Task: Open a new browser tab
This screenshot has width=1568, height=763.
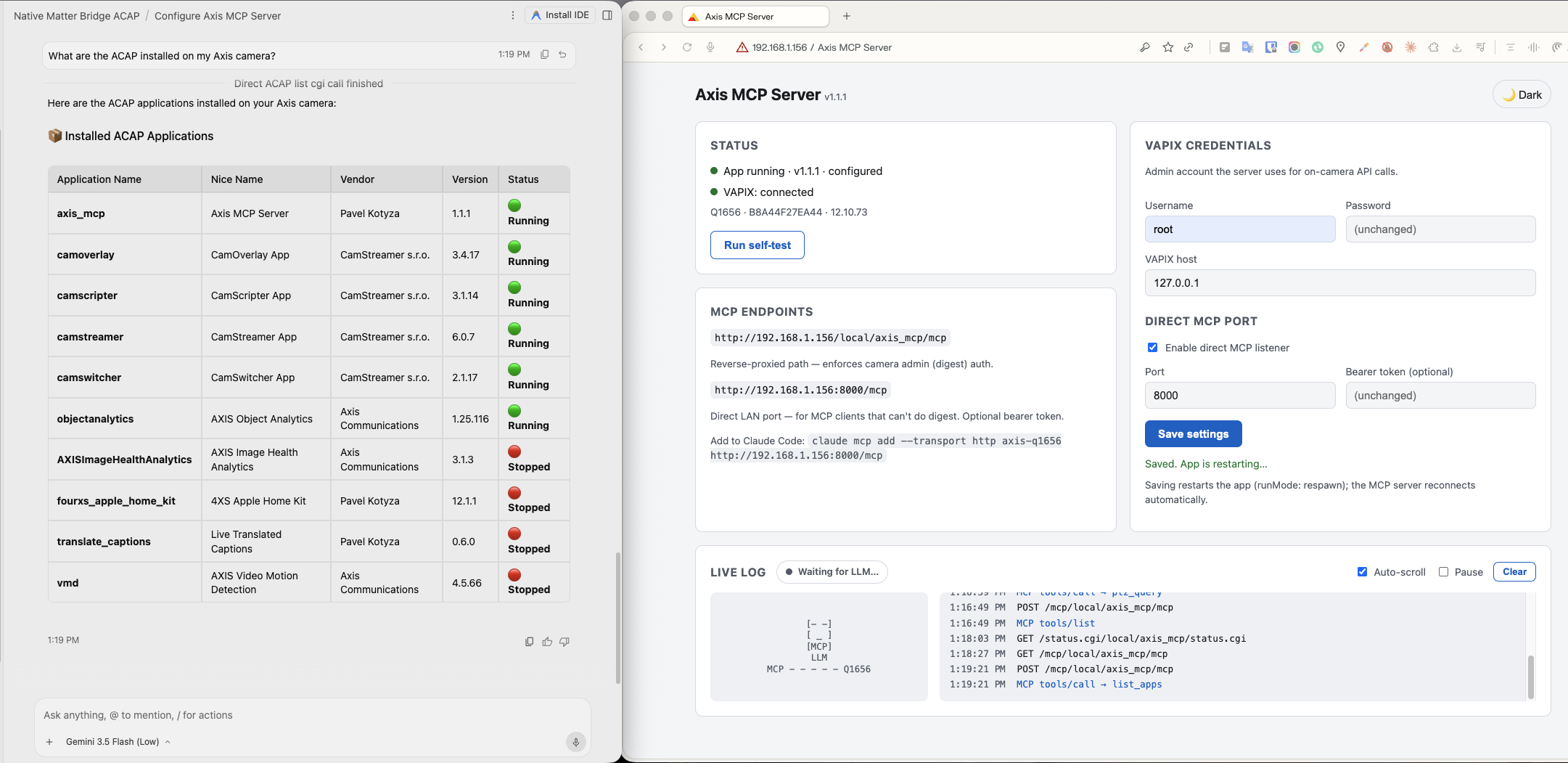Action: [847, 16]
